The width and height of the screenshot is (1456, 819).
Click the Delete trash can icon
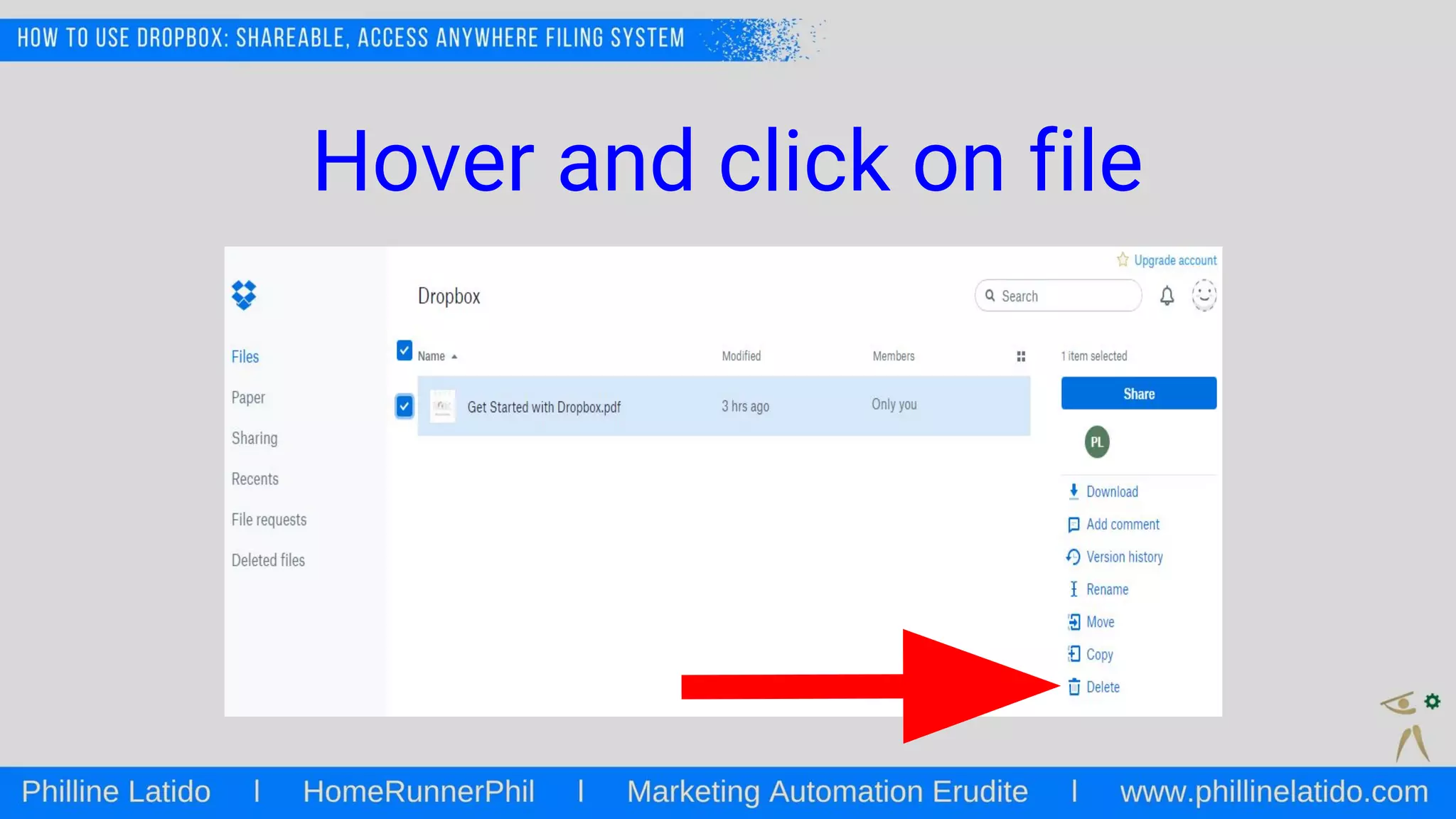1074,687
